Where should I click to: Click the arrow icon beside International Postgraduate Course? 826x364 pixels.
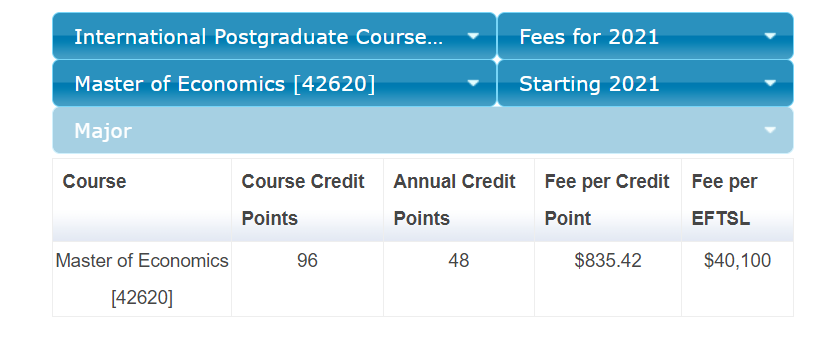[473, 36]
